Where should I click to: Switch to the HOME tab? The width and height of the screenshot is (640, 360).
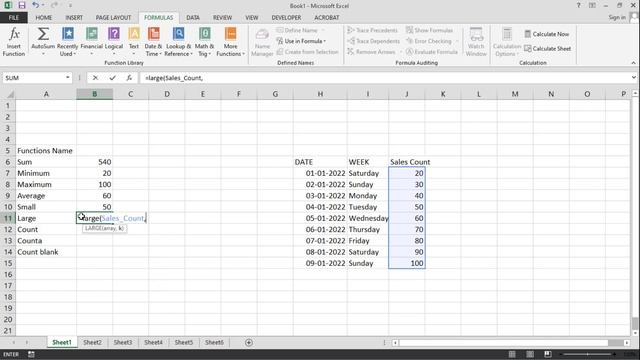(44, 18)
